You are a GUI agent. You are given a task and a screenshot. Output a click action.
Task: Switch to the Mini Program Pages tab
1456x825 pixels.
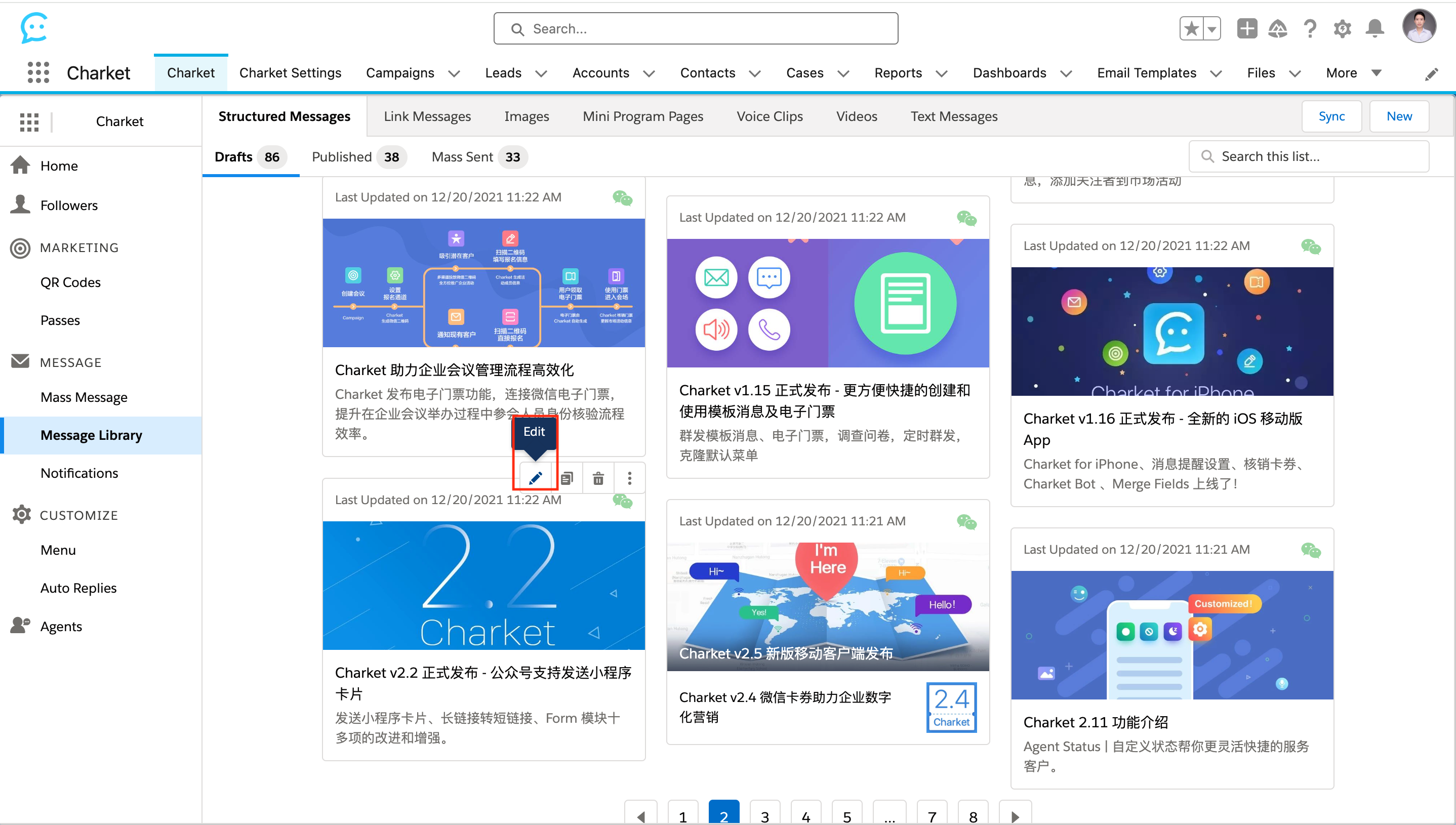pos(643,116)
